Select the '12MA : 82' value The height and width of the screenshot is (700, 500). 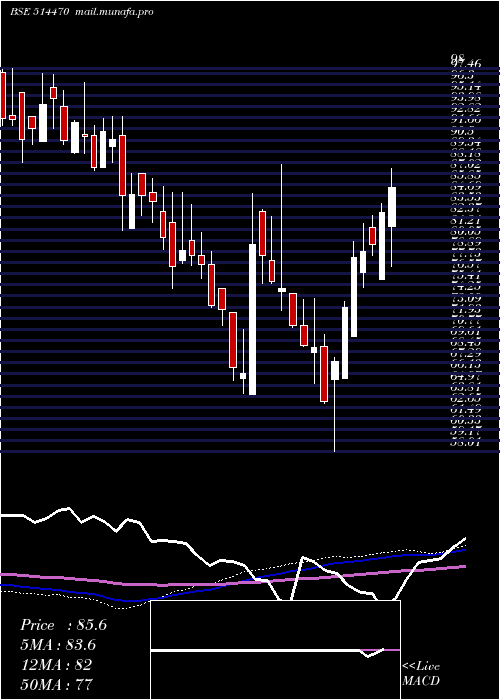56,665
